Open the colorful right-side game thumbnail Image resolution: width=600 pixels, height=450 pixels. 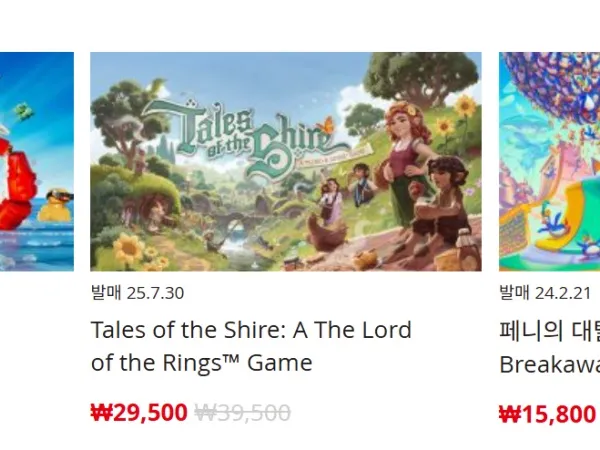[549, 161]
